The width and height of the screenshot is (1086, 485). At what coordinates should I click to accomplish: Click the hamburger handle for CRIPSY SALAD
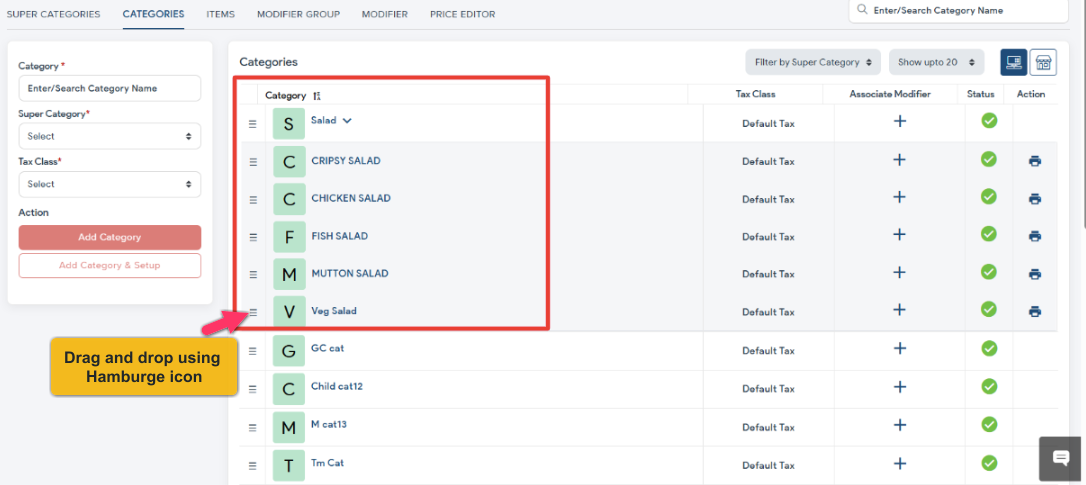pyautogui.click(x=253, y=161)
